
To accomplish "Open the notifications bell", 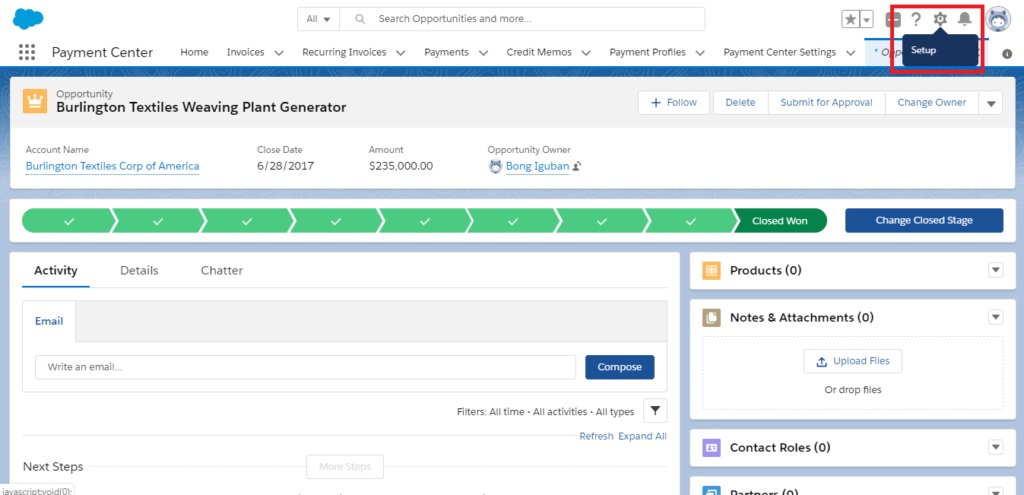I will point(965,20).
